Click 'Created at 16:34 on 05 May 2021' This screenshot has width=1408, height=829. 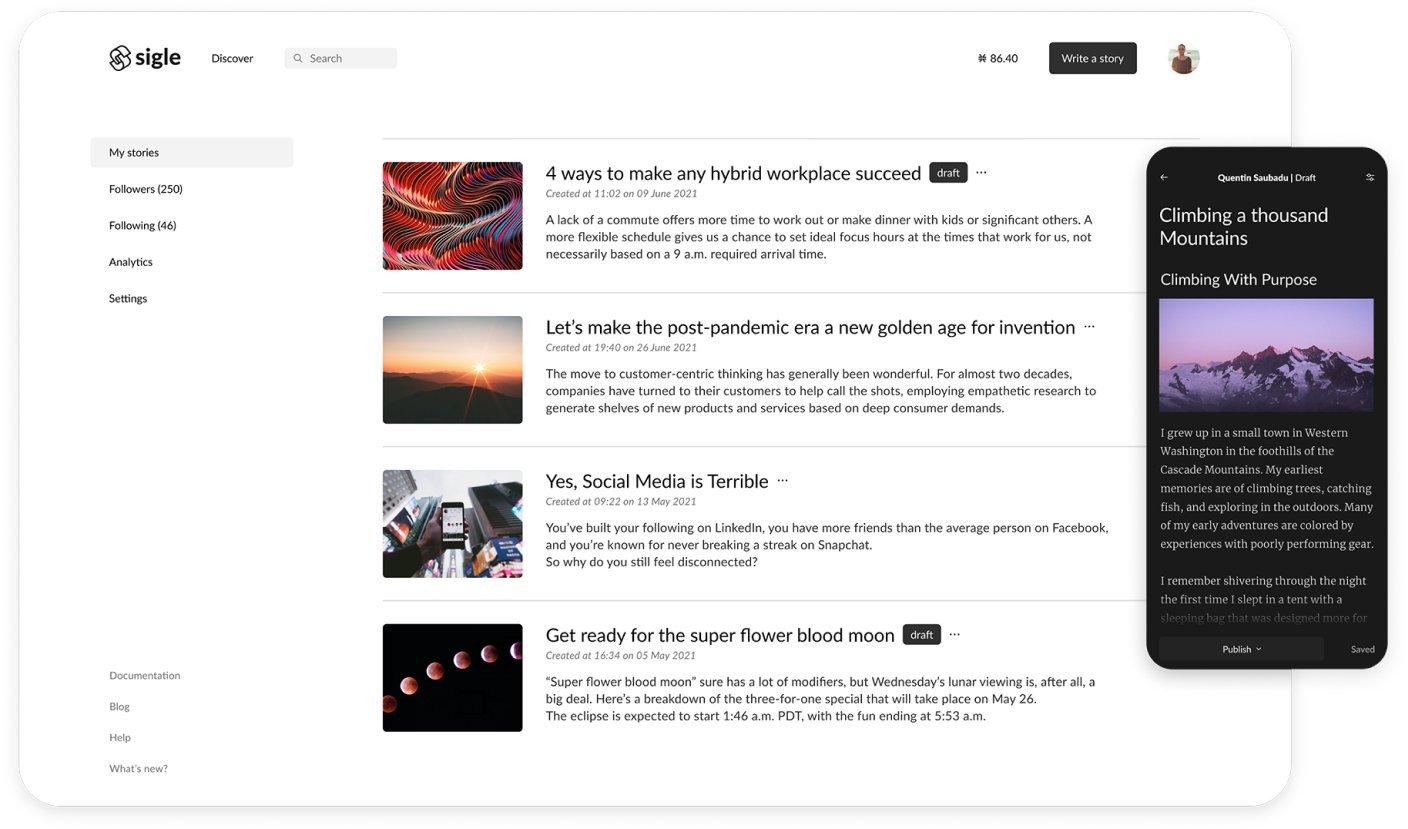621,656
